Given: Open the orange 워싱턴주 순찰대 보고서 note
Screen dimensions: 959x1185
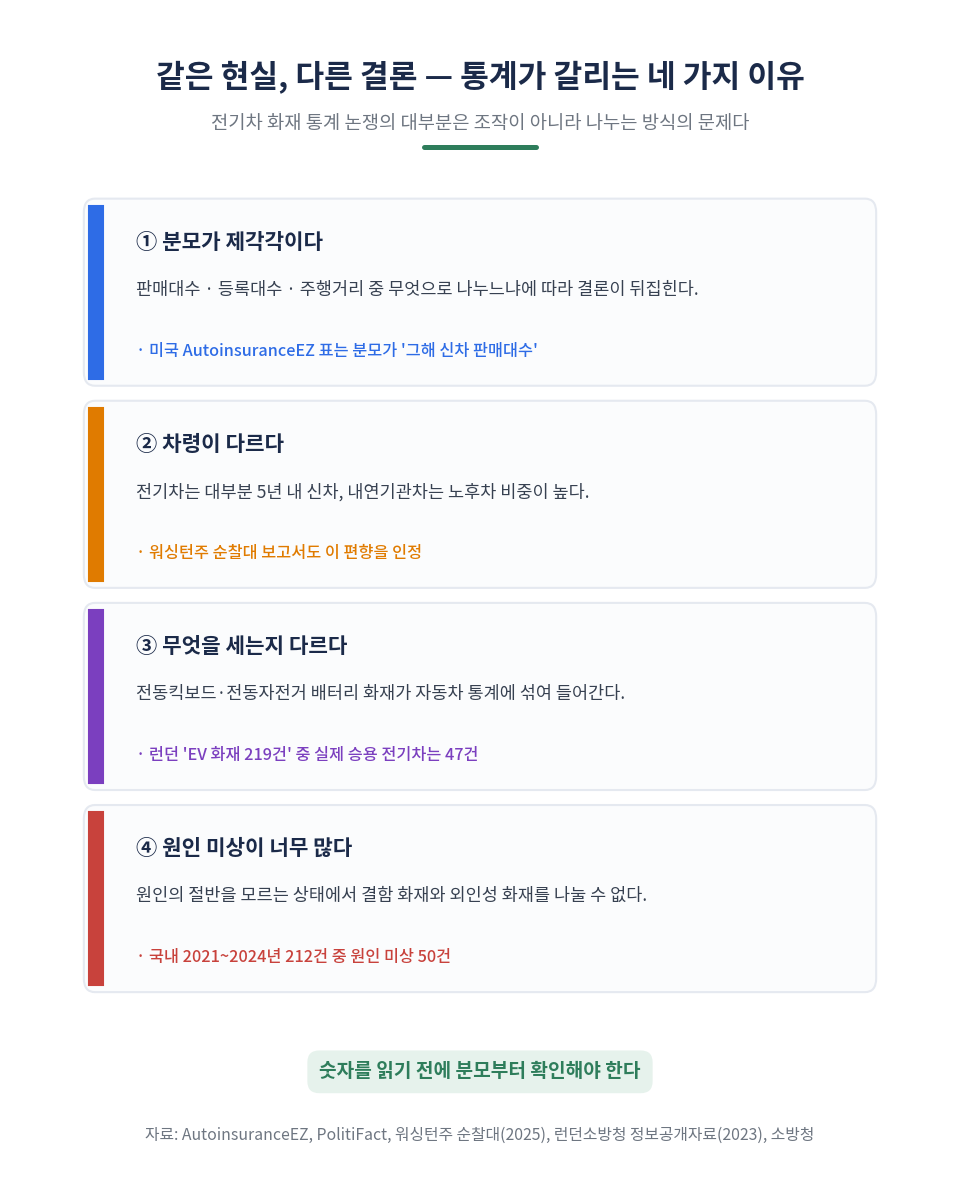Looking at the screenshot, I should coord(279,552).
